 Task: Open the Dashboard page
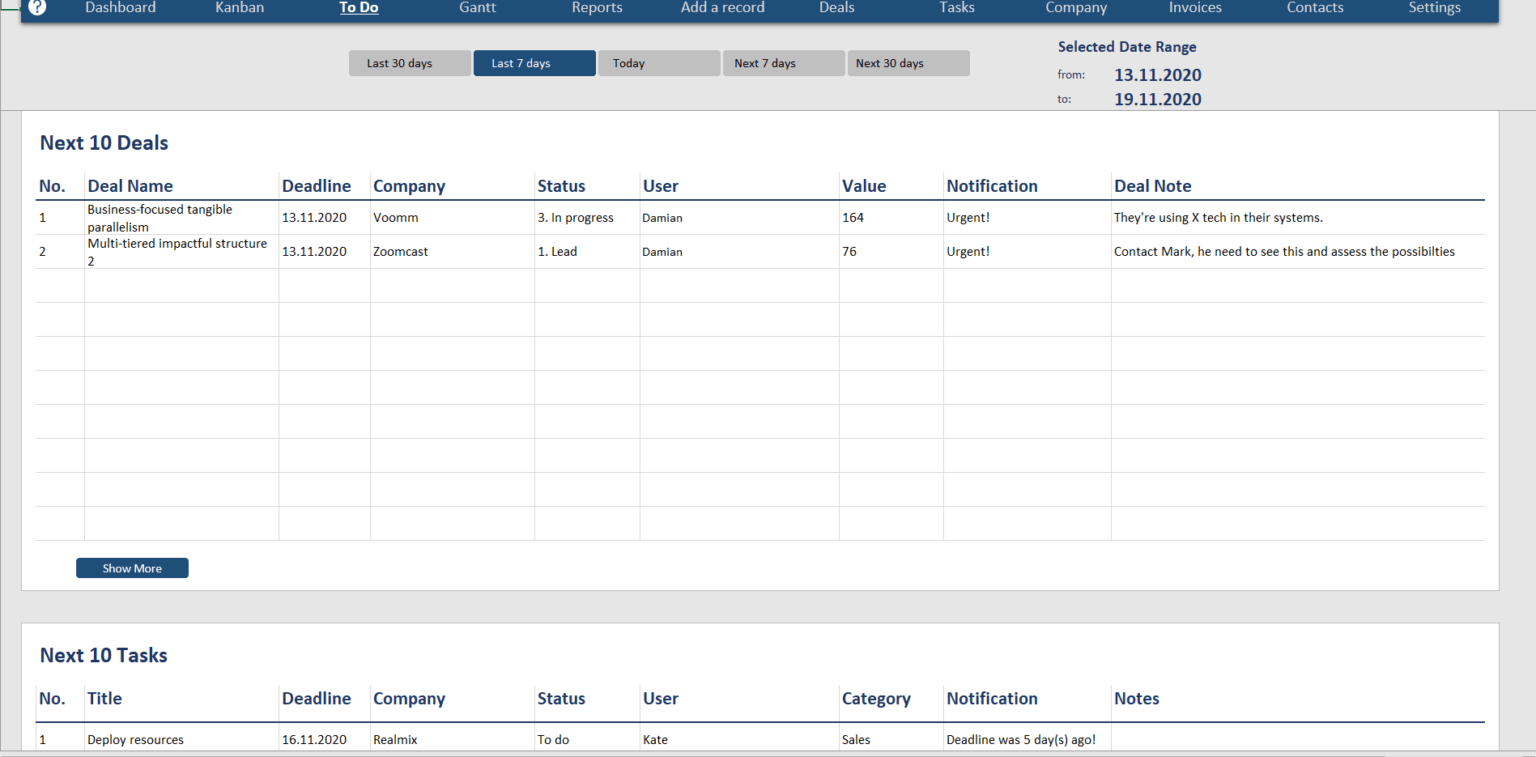[120, 8]
